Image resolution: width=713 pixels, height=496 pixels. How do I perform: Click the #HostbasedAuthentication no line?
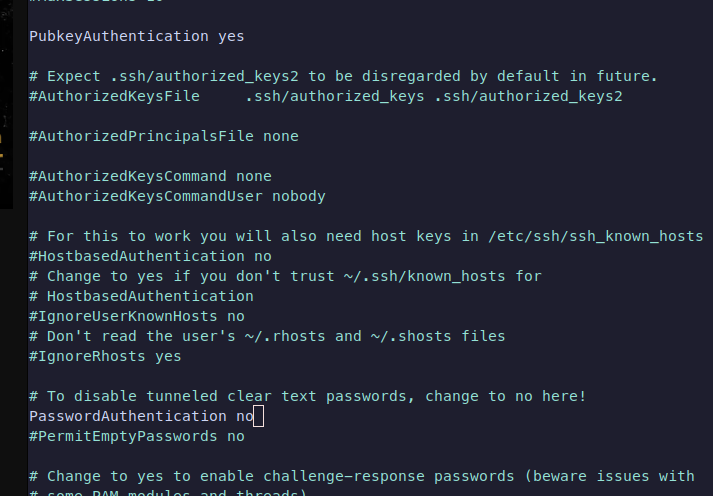pyautogui.click(x=150, y=256)
